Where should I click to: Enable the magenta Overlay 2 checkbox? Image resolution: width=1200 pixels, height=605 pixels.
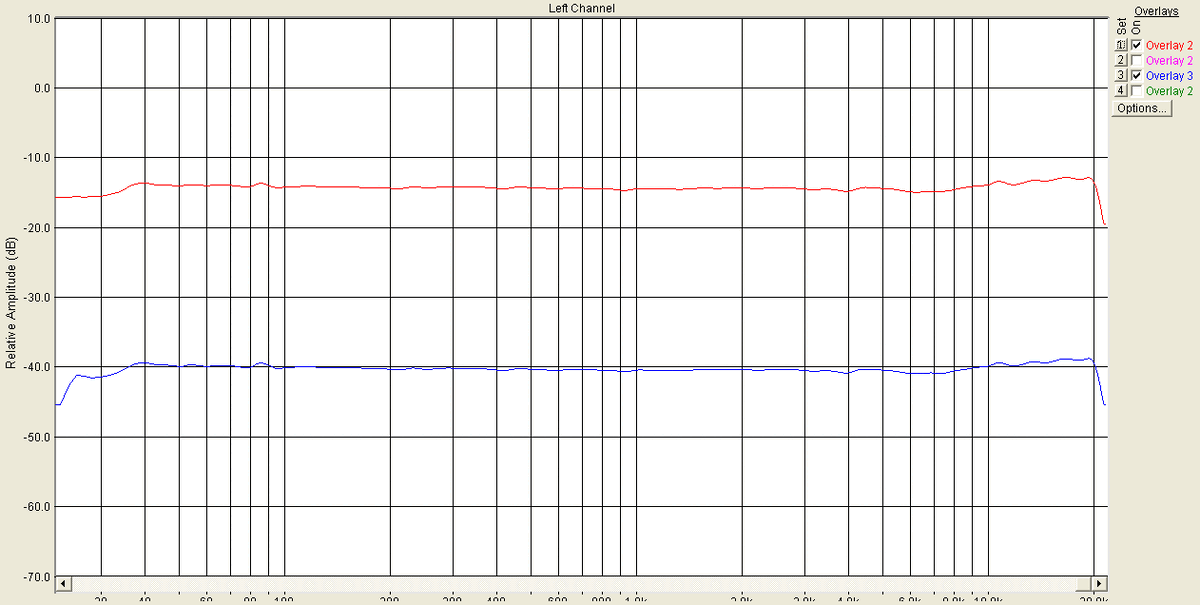click(x=1136, y=60)
